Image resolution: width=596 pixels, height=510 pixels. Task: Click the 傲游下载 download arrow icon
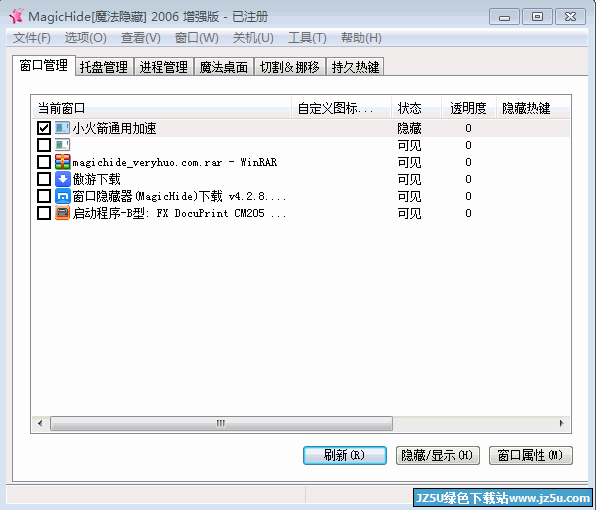(x=62, y=179)
